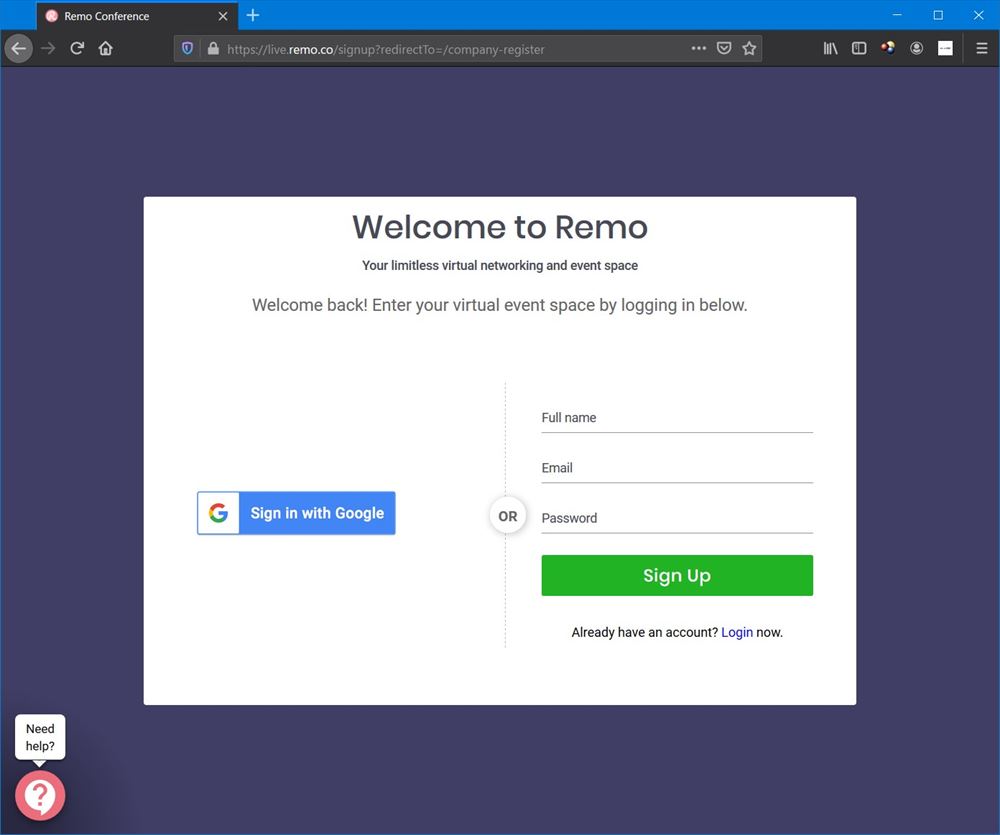
Task: Open the pink help question mark button
Action: tap(40, 795)
